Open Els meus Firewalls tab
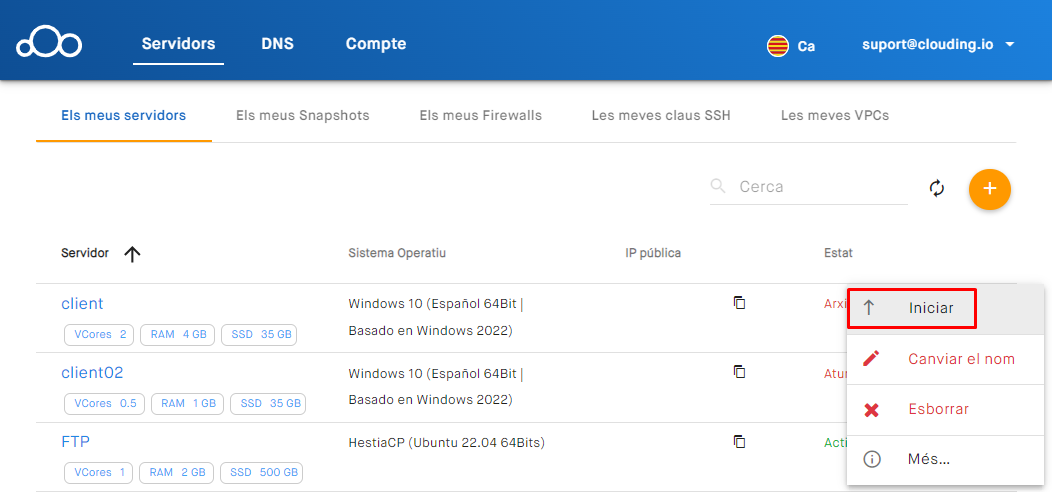1052x492 pixels. [x=480, y=115]
